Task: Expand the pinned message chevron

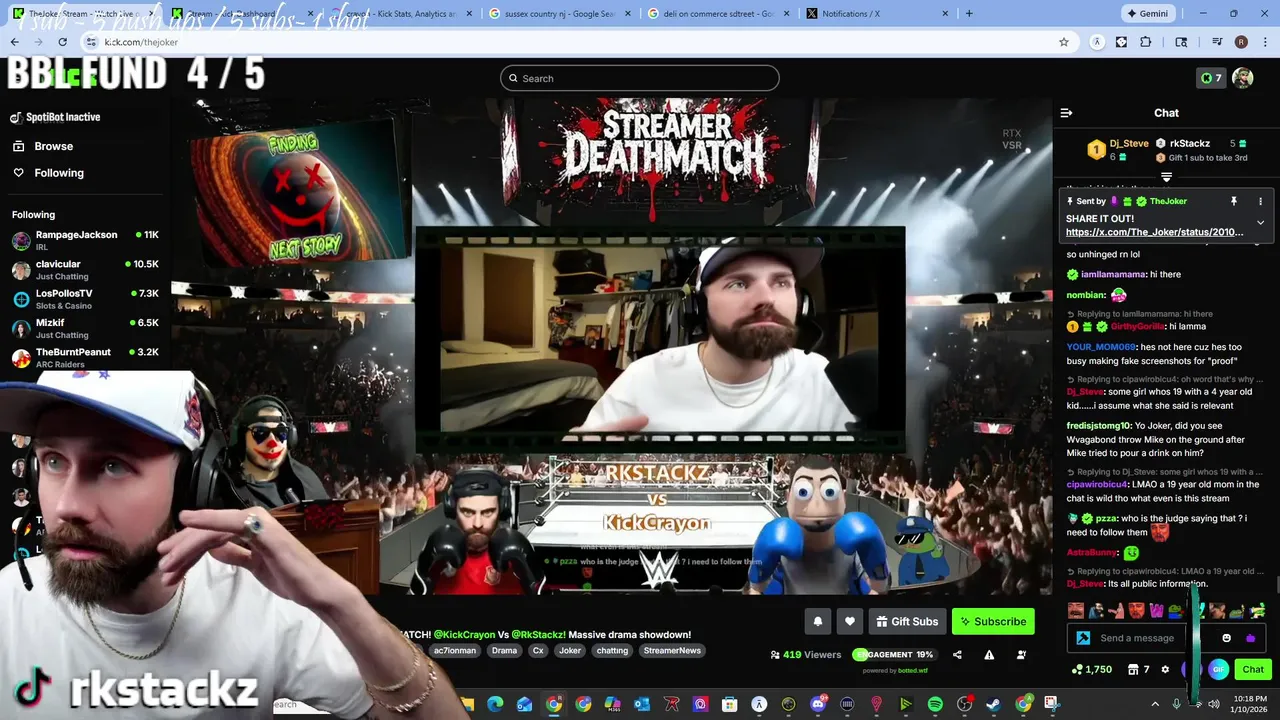Action: coord(1260,222)
